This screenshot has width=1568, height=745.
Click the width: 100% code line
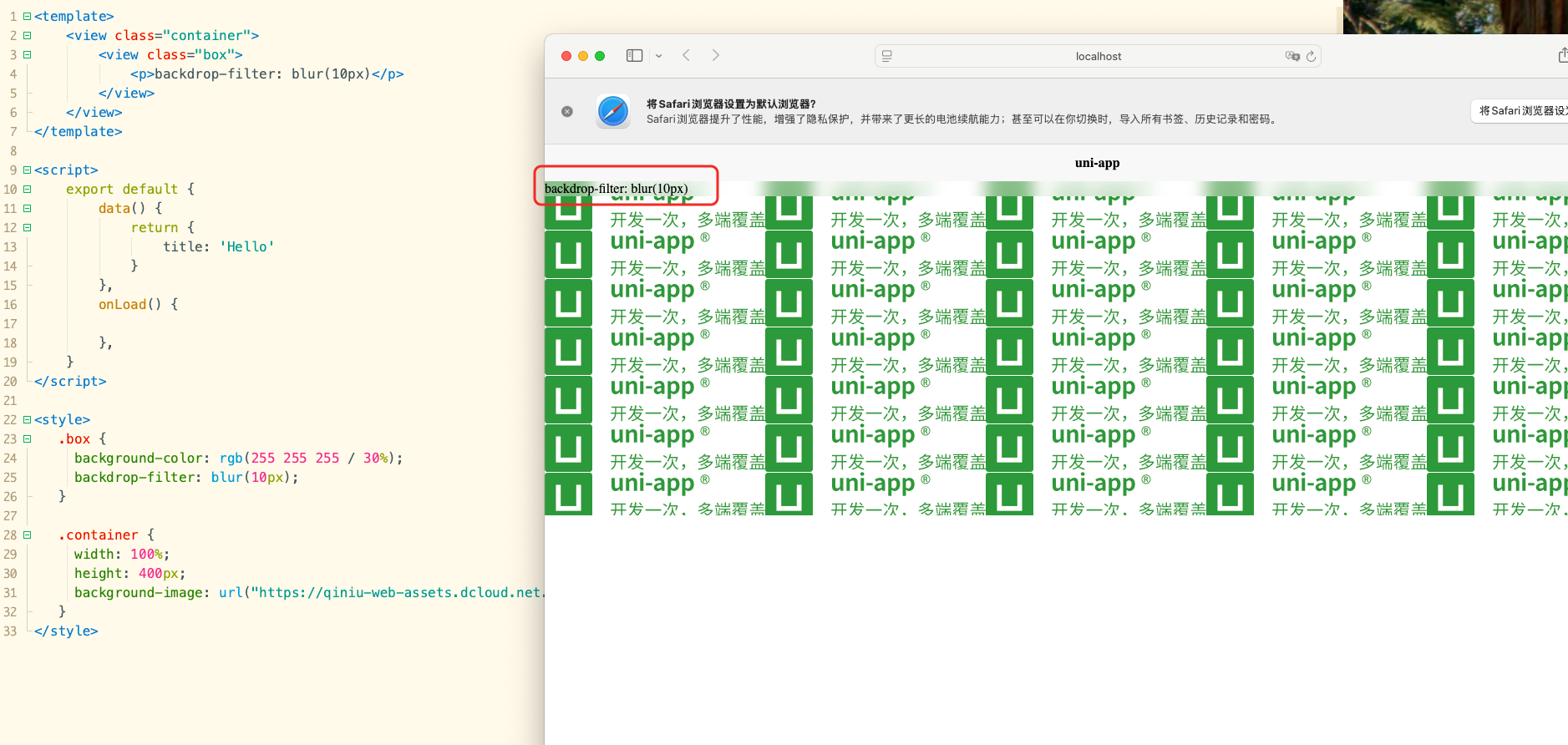click(x=122, y=555)
